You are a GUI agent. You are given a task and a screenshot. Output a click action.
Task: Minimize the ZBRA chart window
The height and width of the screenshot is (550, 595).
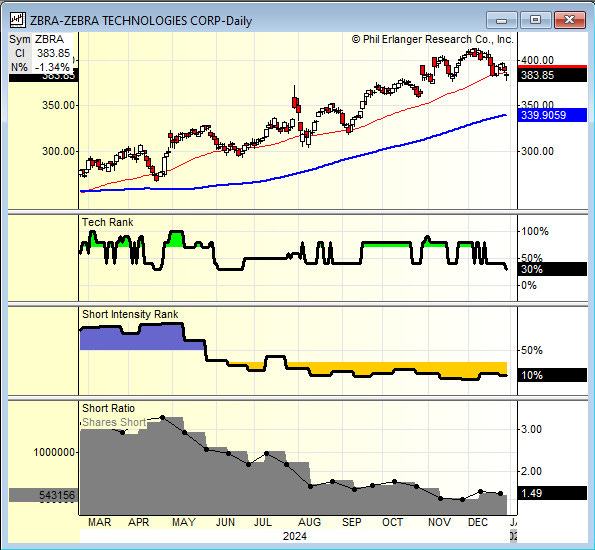(x=501, y=20)
